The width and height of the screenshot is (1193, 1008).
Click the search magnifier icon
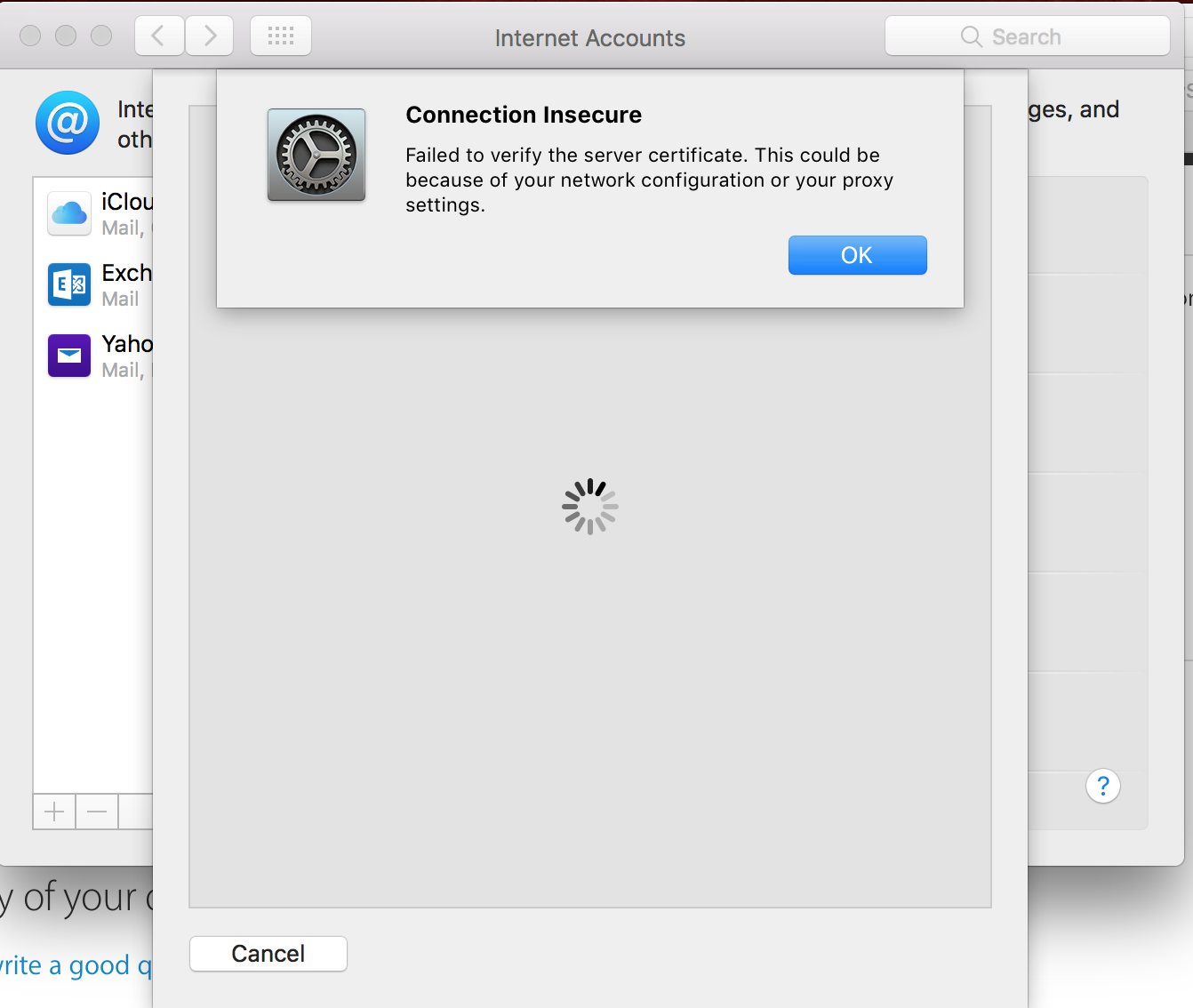[970, 36]
